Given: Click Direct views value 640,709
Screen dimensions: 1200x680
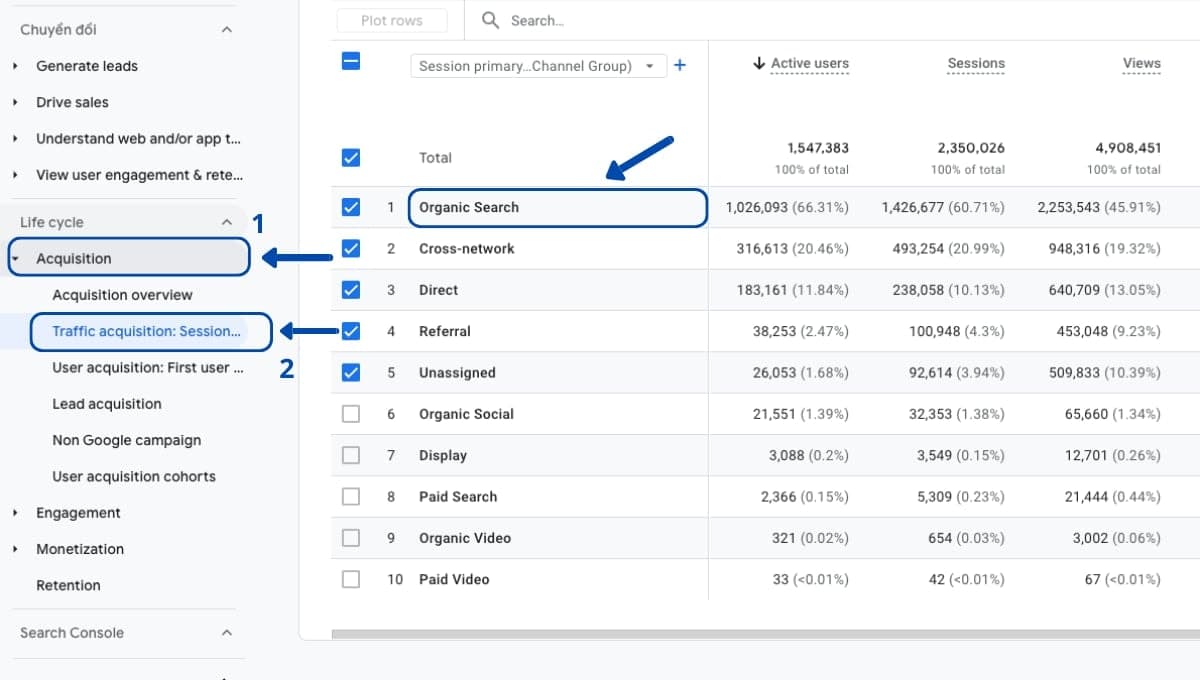Looking at the screenshot, I should [1076, 290].
